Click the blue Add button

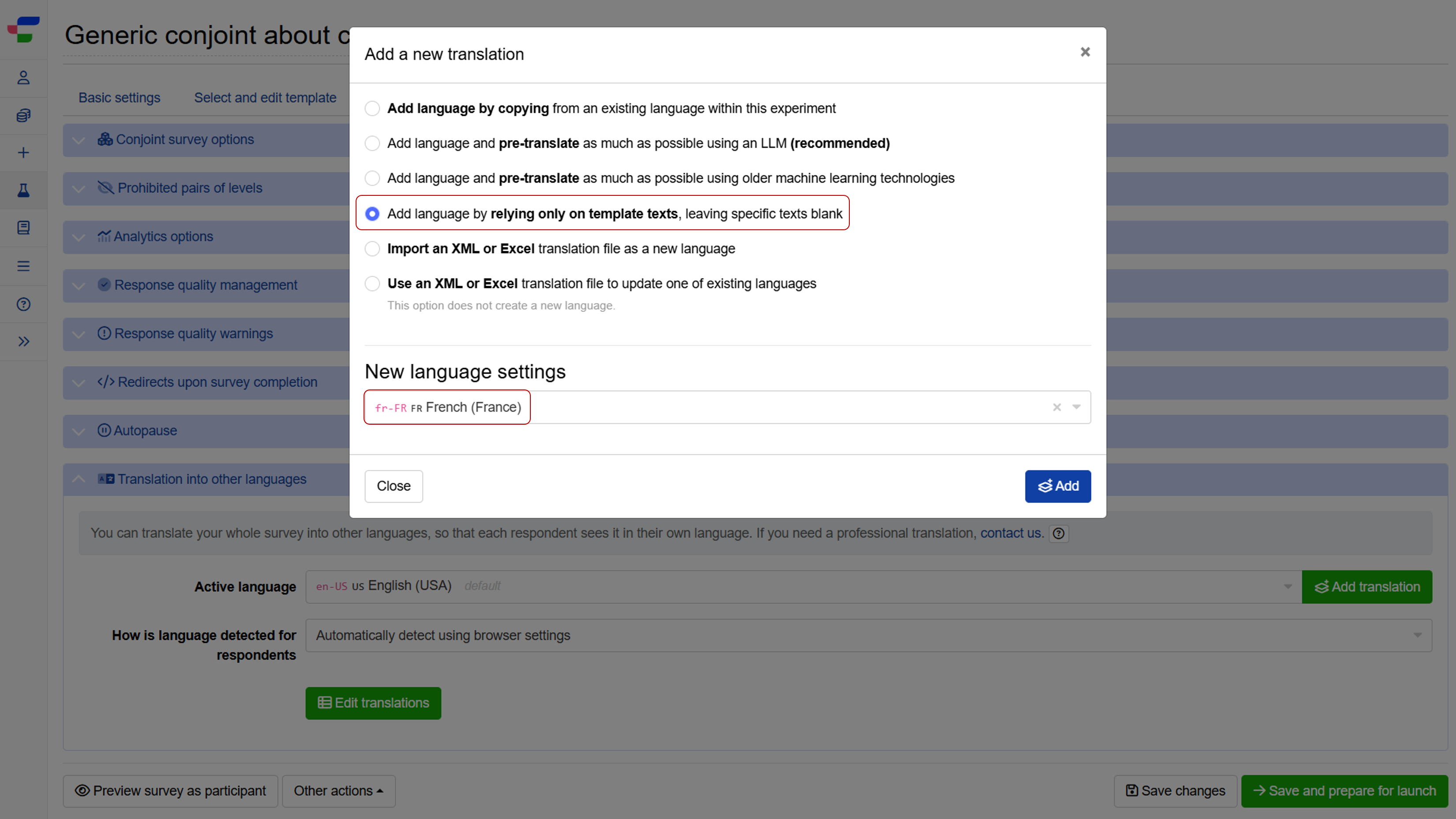click(1058, 486)
